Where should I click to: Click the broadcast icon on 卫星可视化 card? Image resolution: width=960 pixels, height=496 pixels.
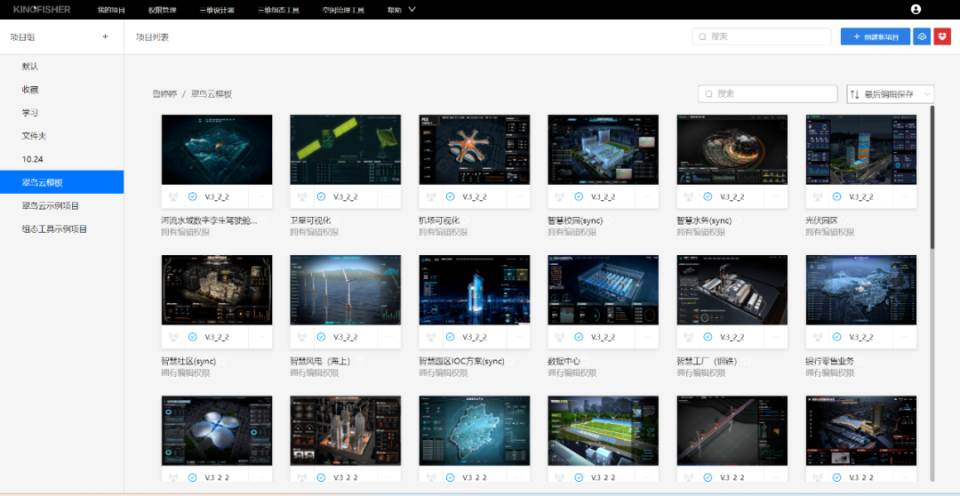click(x=302, y=197)
